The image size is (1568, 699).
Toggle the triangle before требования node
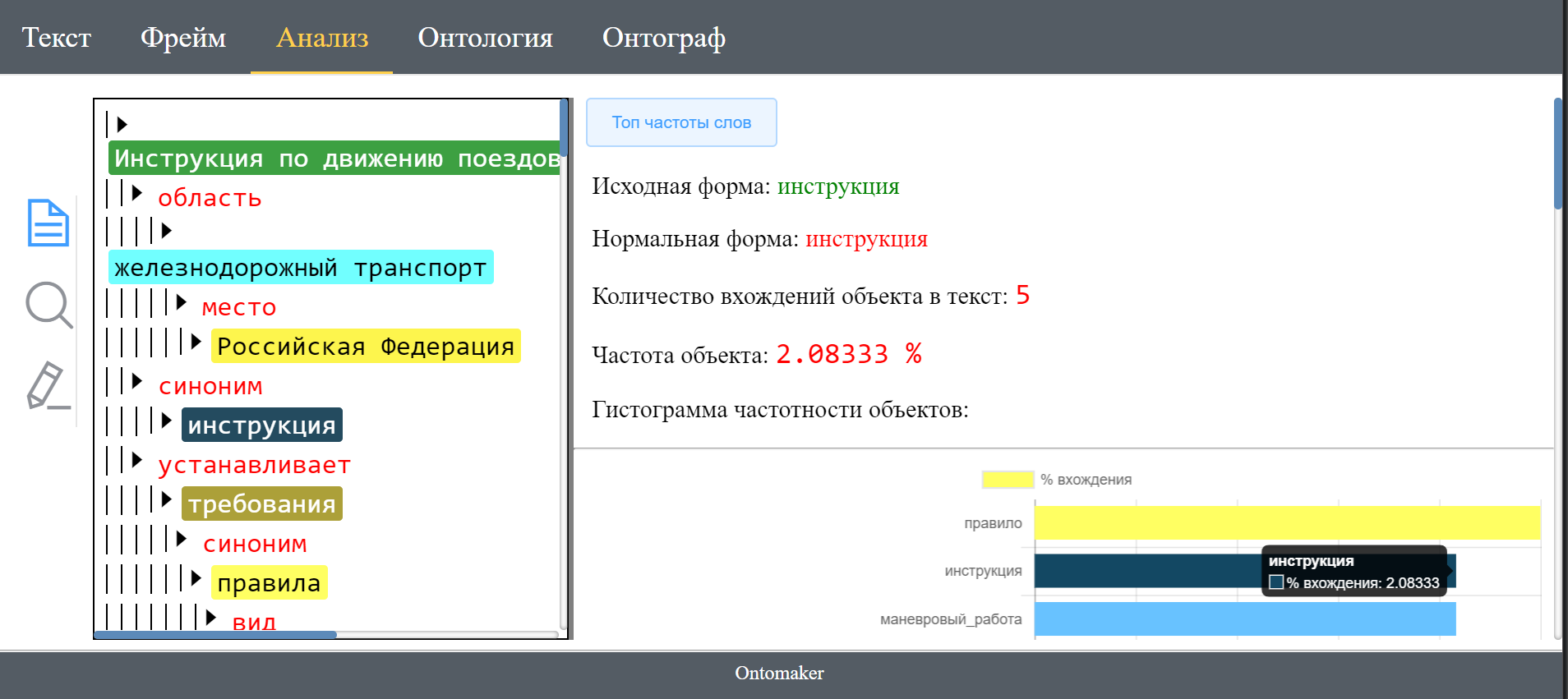[x=166, y=499]
